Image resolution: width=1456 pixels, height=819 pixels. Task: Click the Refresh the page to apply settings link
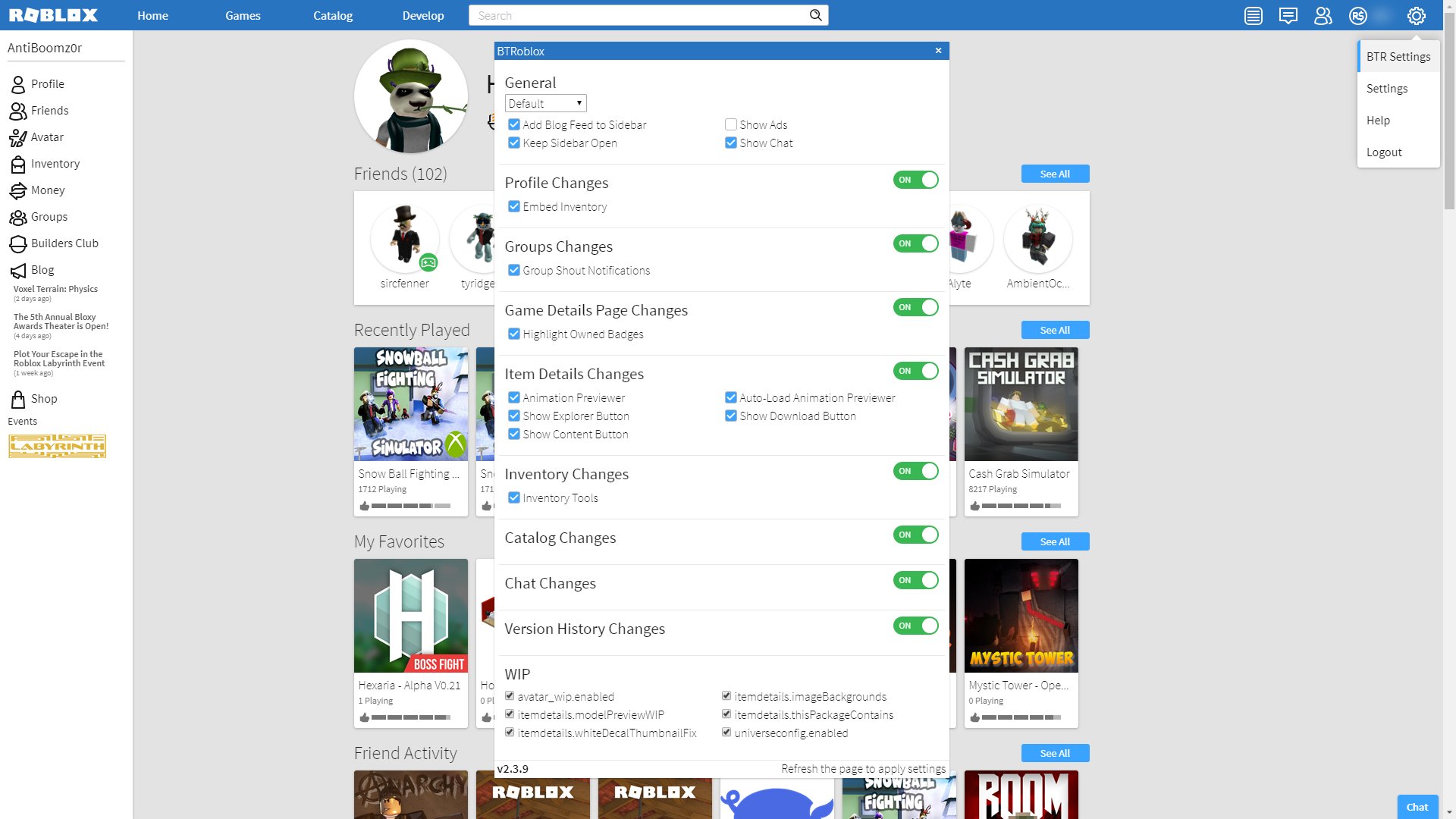(x=862, y=768)
